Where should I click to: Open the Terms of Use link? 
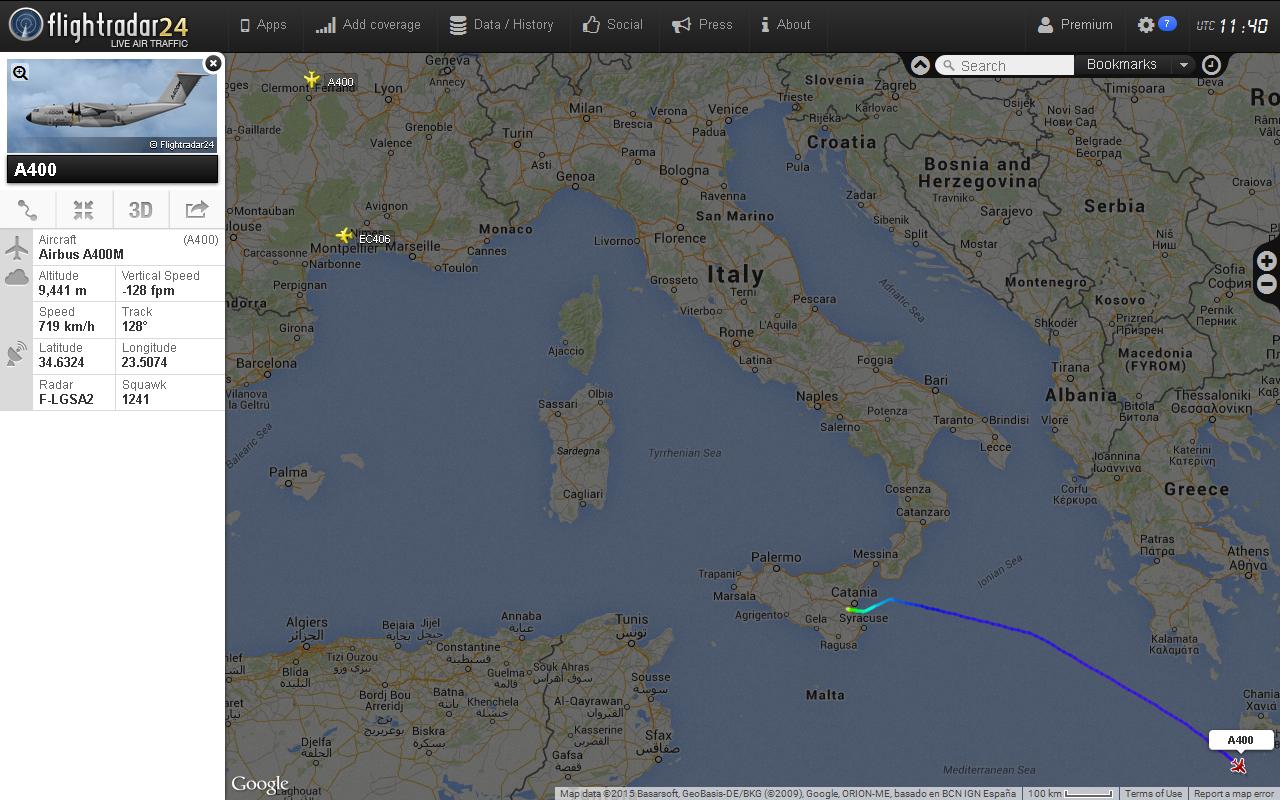click(x=1153, y=794)
